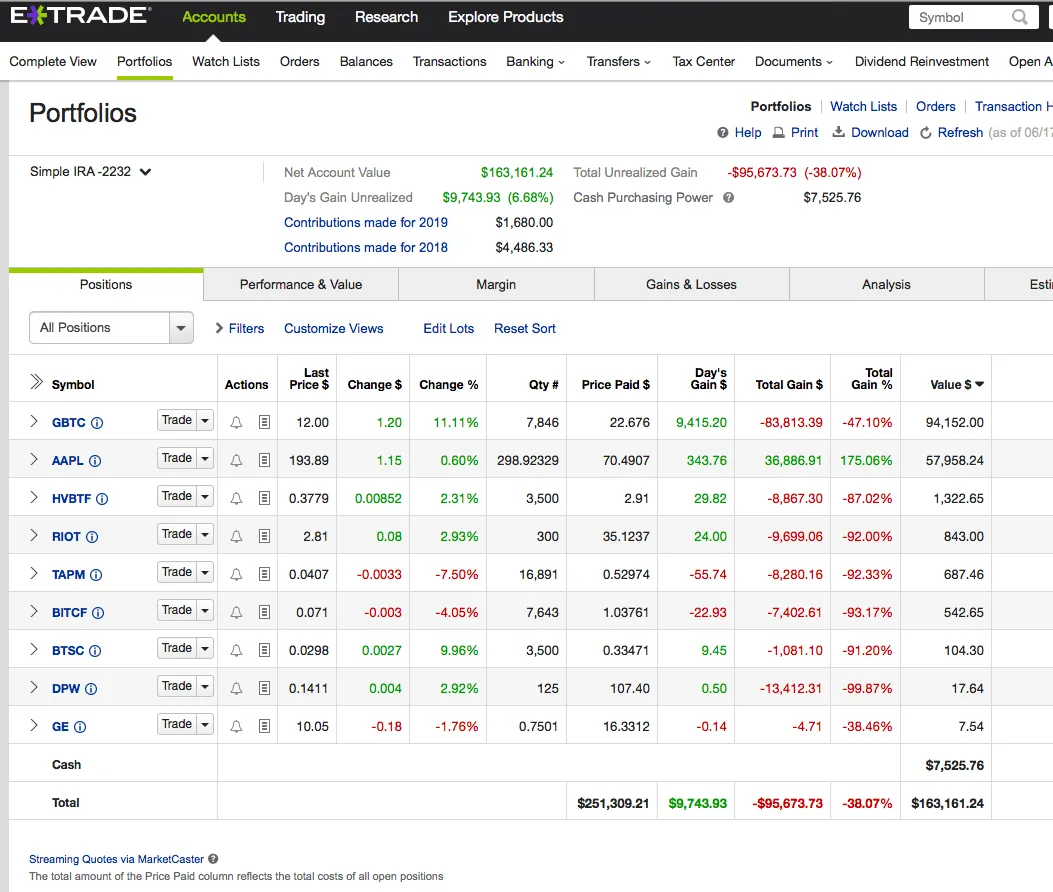Open the Documents menu

click(794, 62)
